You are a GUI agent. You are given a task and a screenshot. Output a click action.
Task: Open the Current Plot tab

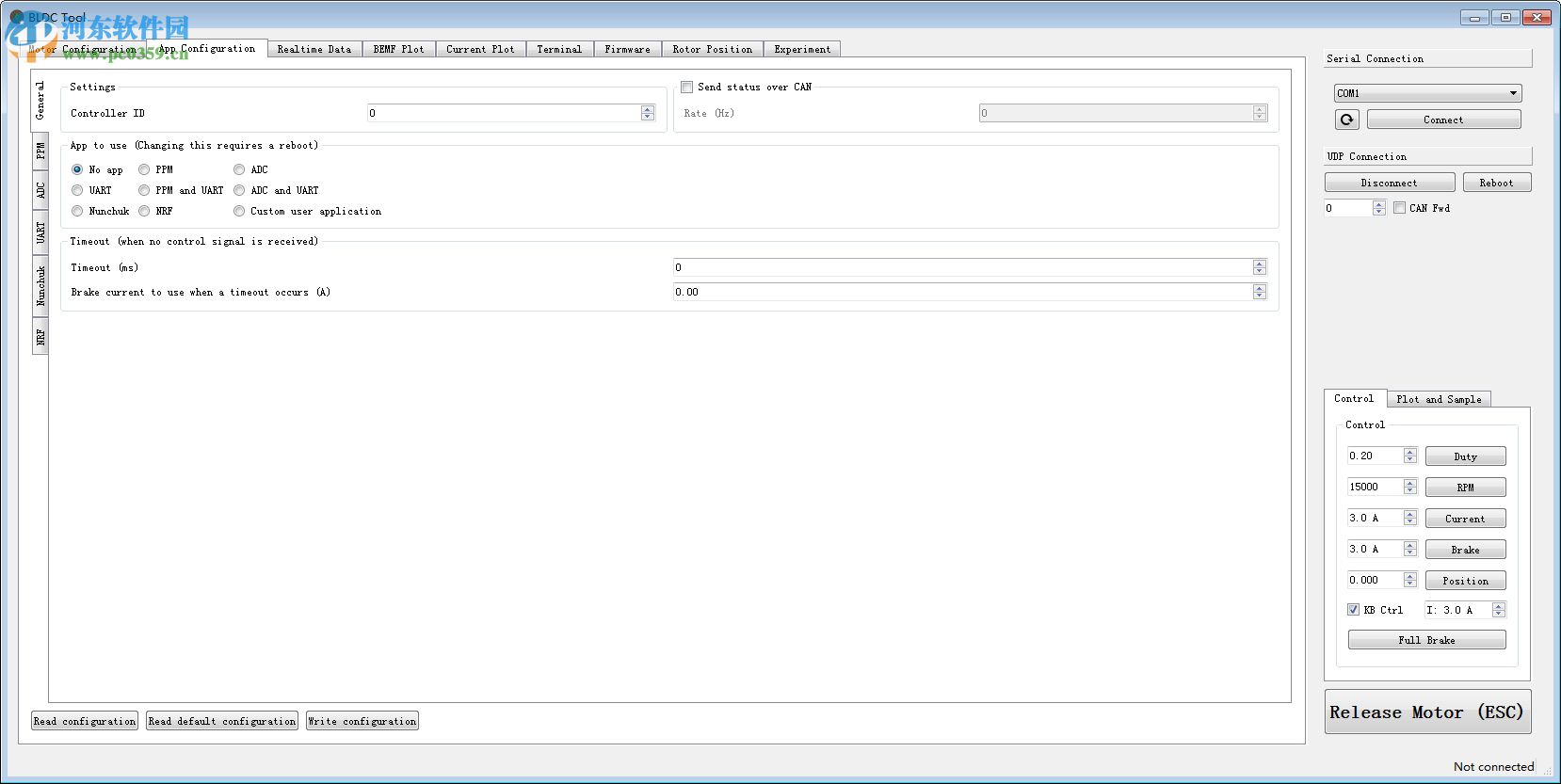pos(480,49)
